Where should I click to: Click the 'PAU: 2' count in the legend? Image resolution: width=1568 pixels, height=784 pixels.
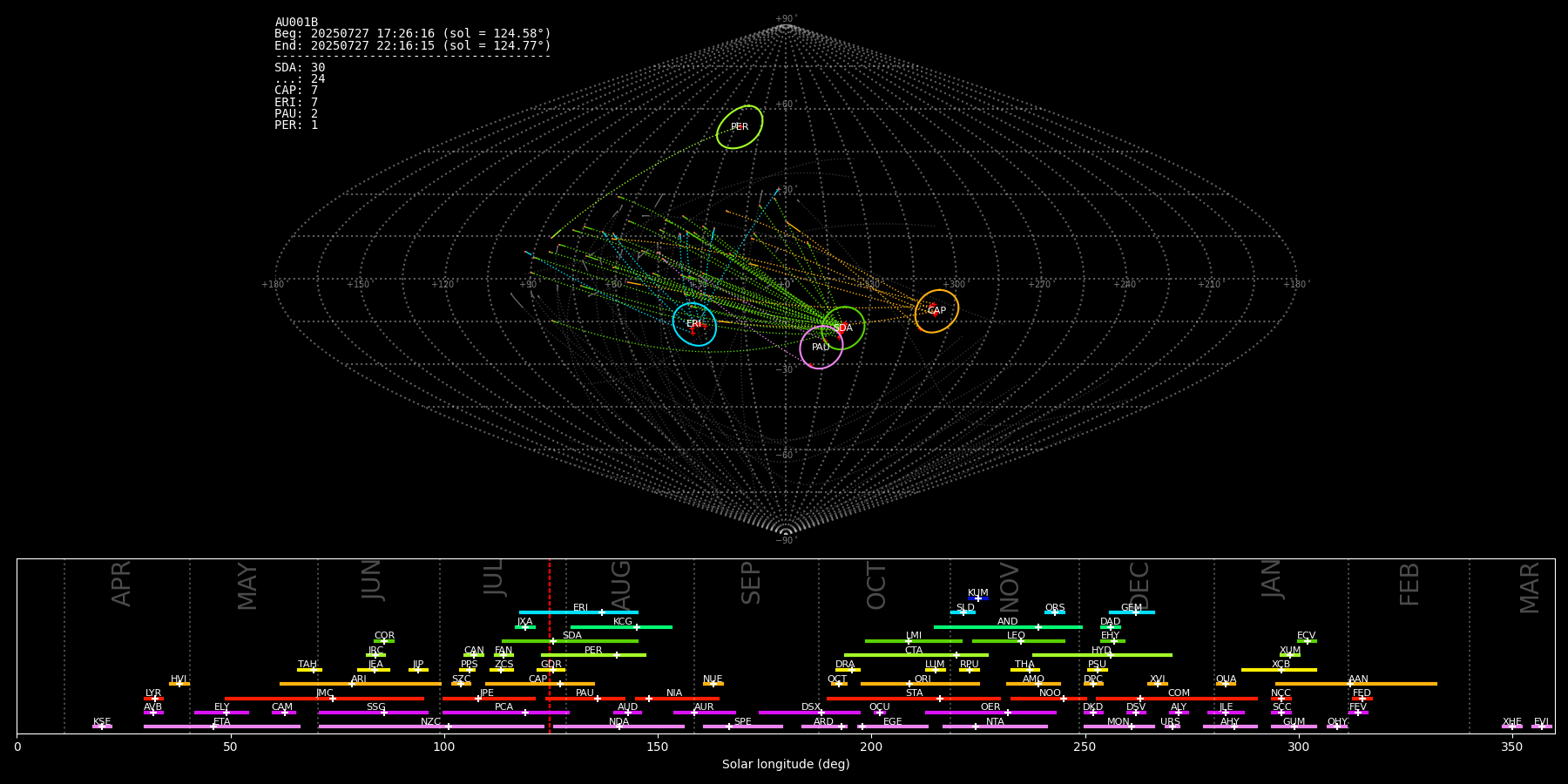pos(296,114)
